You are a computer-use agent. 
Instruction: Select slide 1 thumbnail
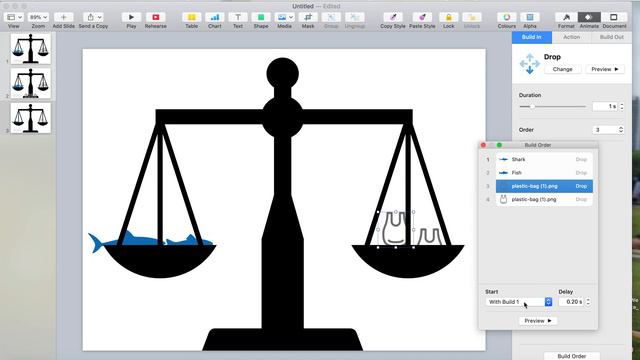pos(31,49)
